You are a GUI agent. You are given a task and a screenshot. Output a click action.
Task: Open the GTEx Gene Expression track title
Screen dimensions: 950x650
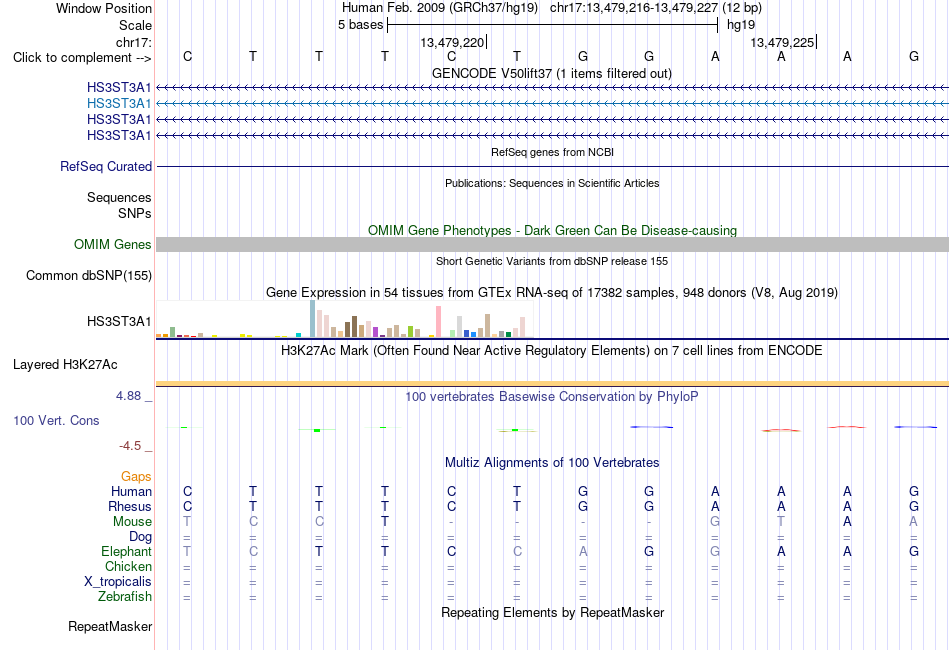552,293
